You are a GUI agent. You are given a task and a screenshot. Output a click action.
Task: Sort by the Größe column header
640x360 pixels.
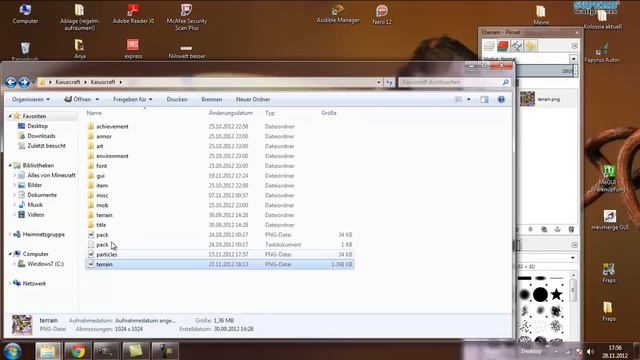coord(329,113)
